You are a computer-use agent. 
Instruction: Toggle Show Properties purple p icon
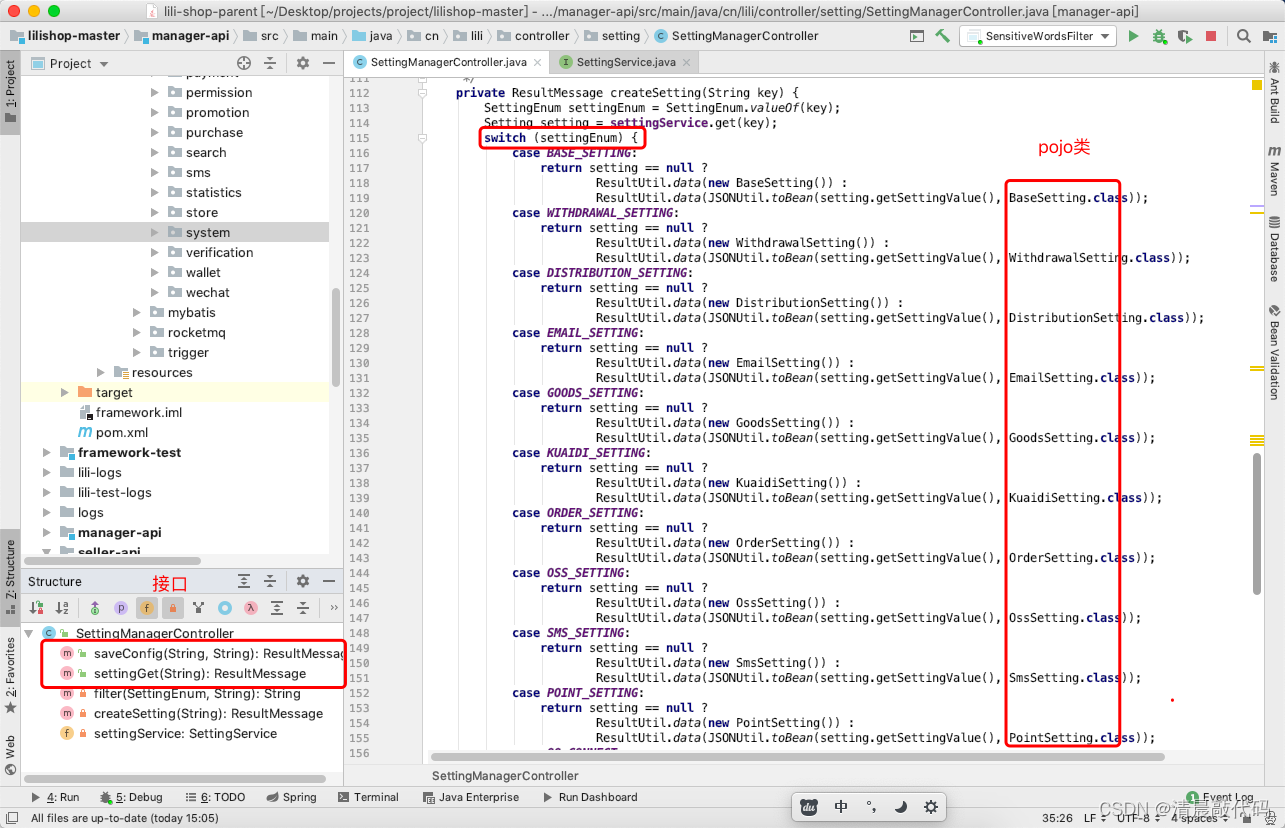pos(120,607)
